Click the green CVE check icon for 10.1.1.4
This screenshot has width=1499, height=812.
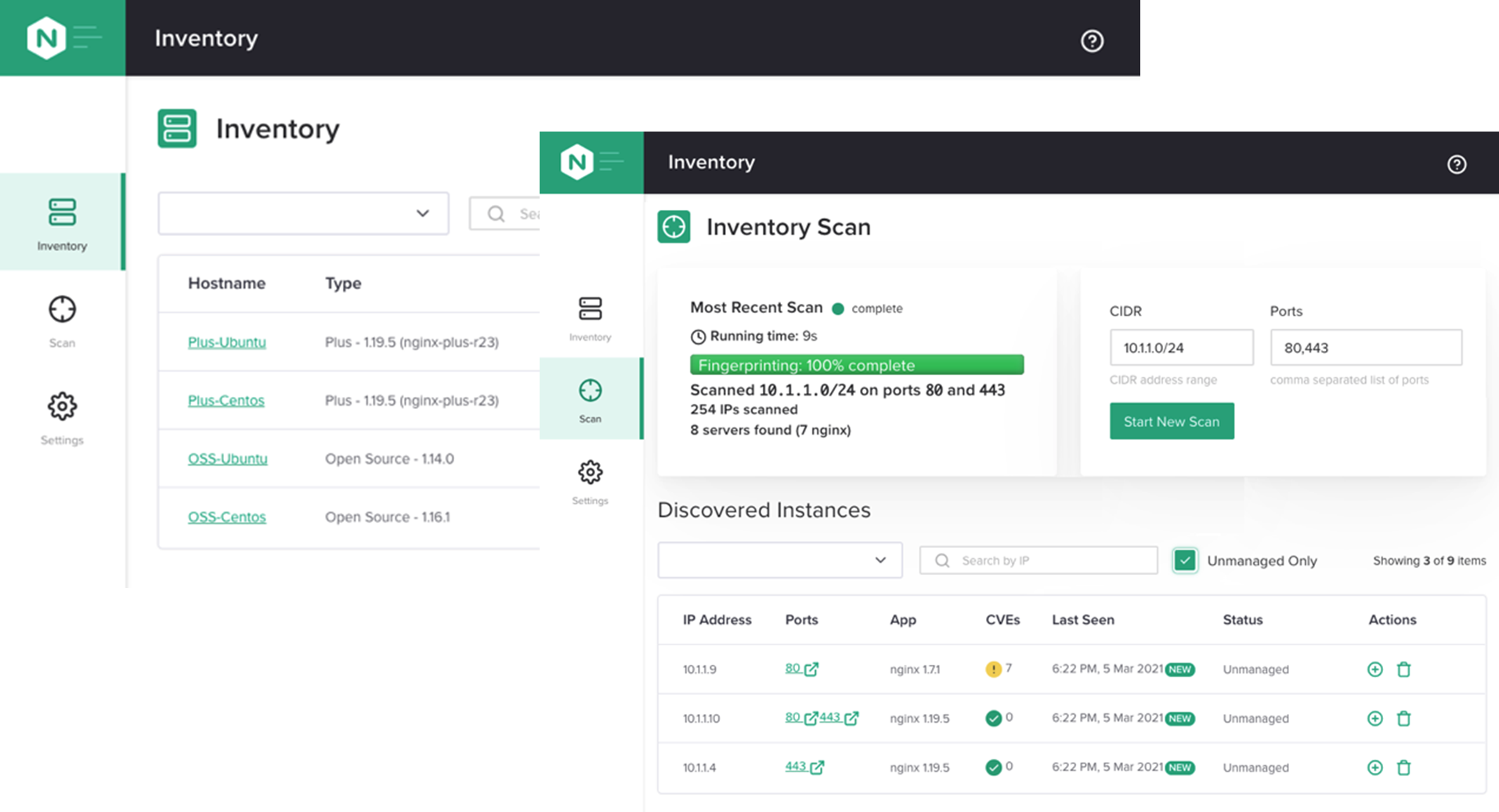point(993,767)
